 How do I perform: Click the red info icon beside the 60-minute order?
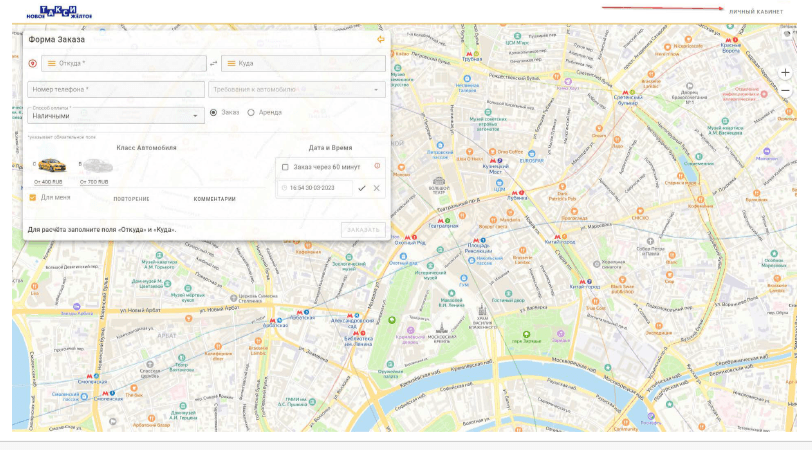click(x=377, y=166)
